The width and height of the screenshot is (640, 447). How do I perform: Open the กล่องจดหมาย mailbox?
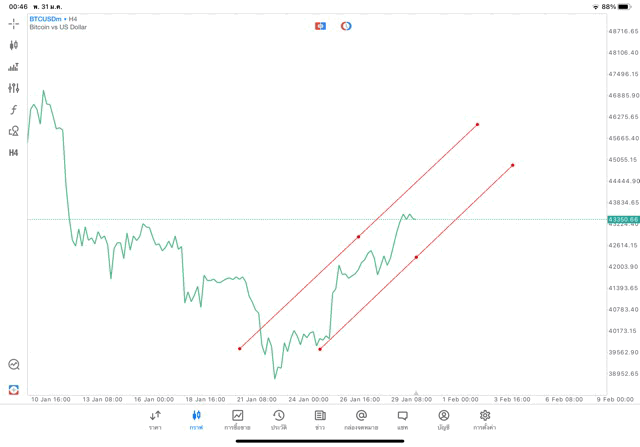pos(361,420)
